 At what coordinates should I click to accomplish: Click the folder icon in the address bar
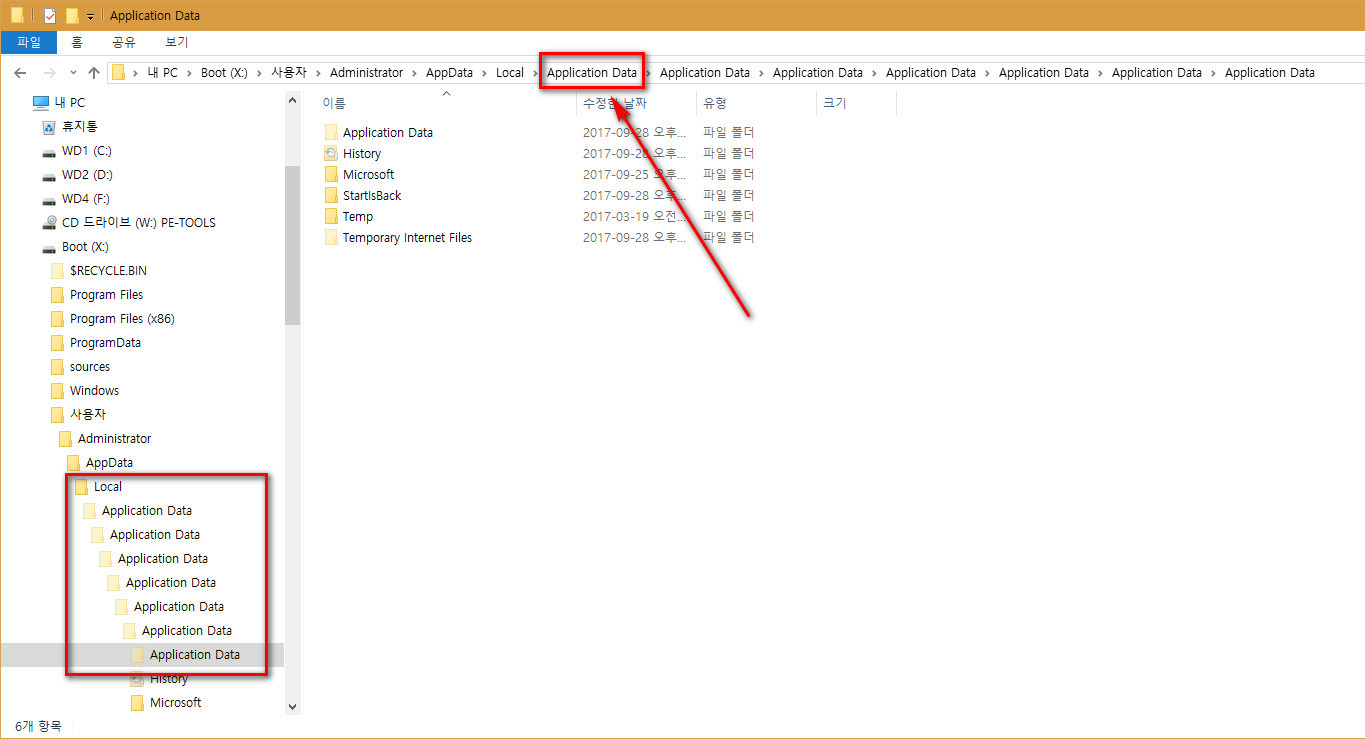[119, 72]
